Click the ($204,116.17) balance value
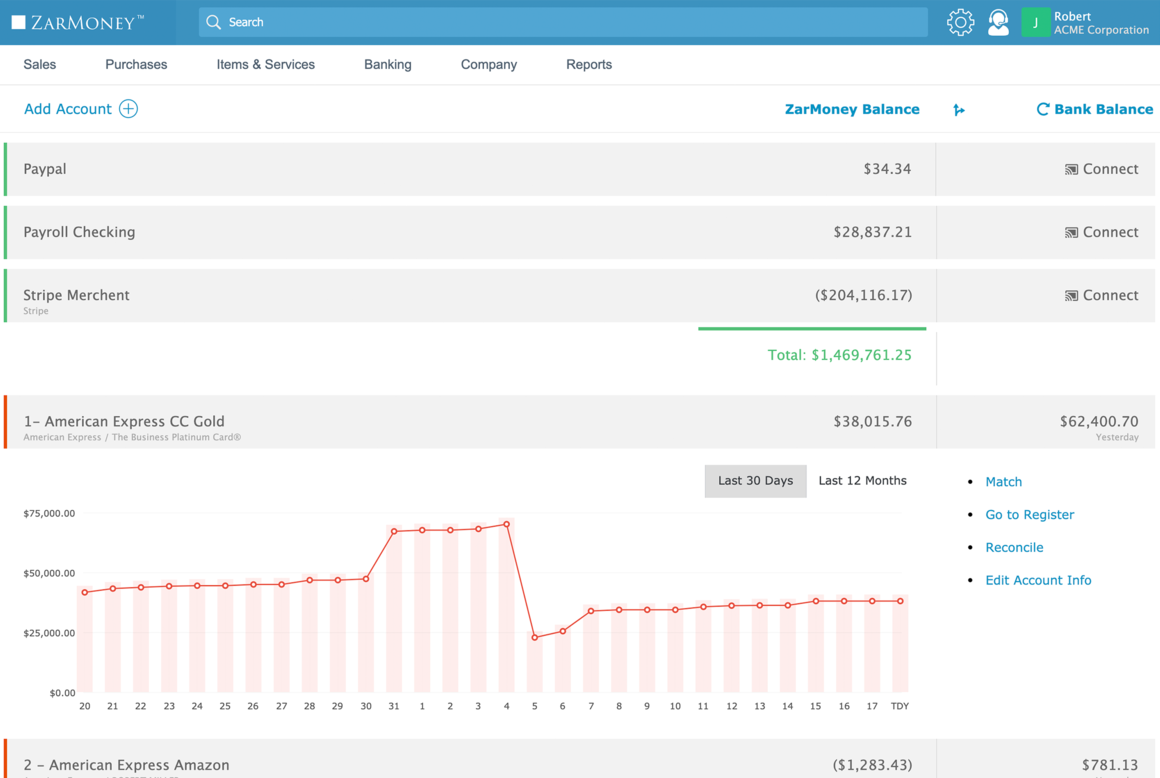Image resolution: width=1160 pixels, height=778 pixels. (x=863, y=295)
